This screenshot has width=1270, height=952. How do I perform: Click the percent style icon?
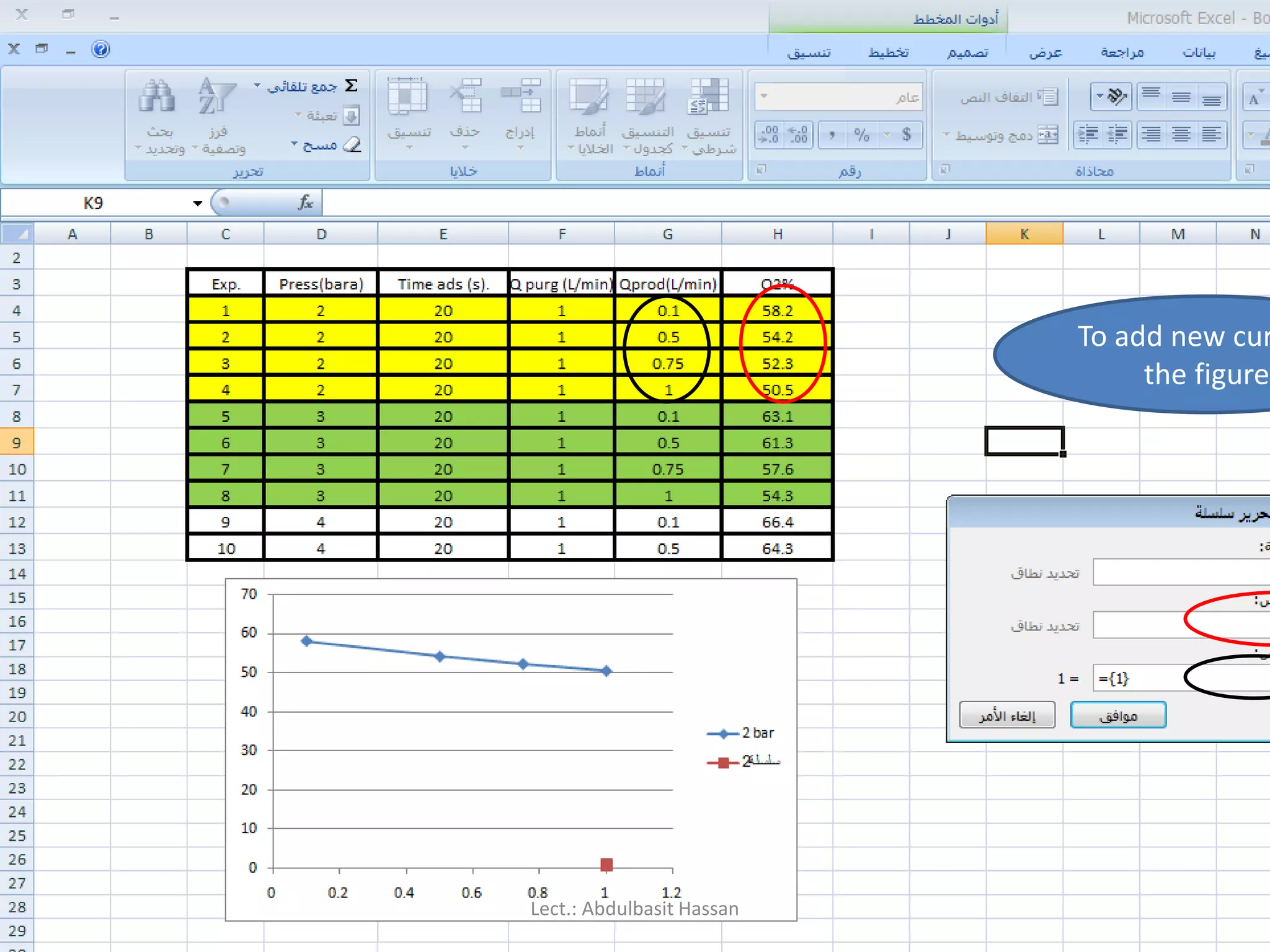(x=861, y=135)
